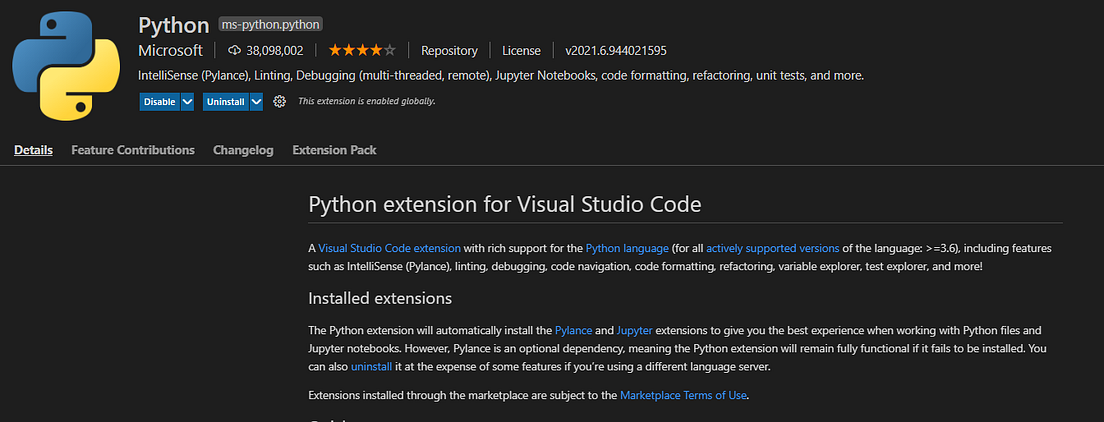1104x422 pixels.
Task: Open the Repository link
Action: click(x=449, y=51)
